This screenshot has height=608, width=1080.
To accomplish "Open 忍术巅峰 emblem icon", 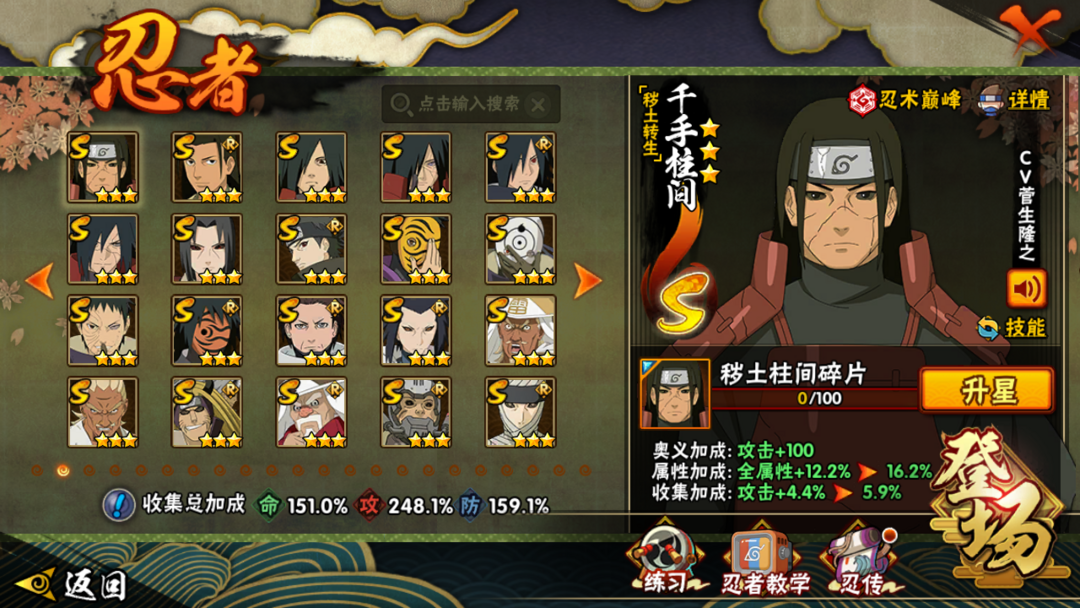I will coord(862,100).
